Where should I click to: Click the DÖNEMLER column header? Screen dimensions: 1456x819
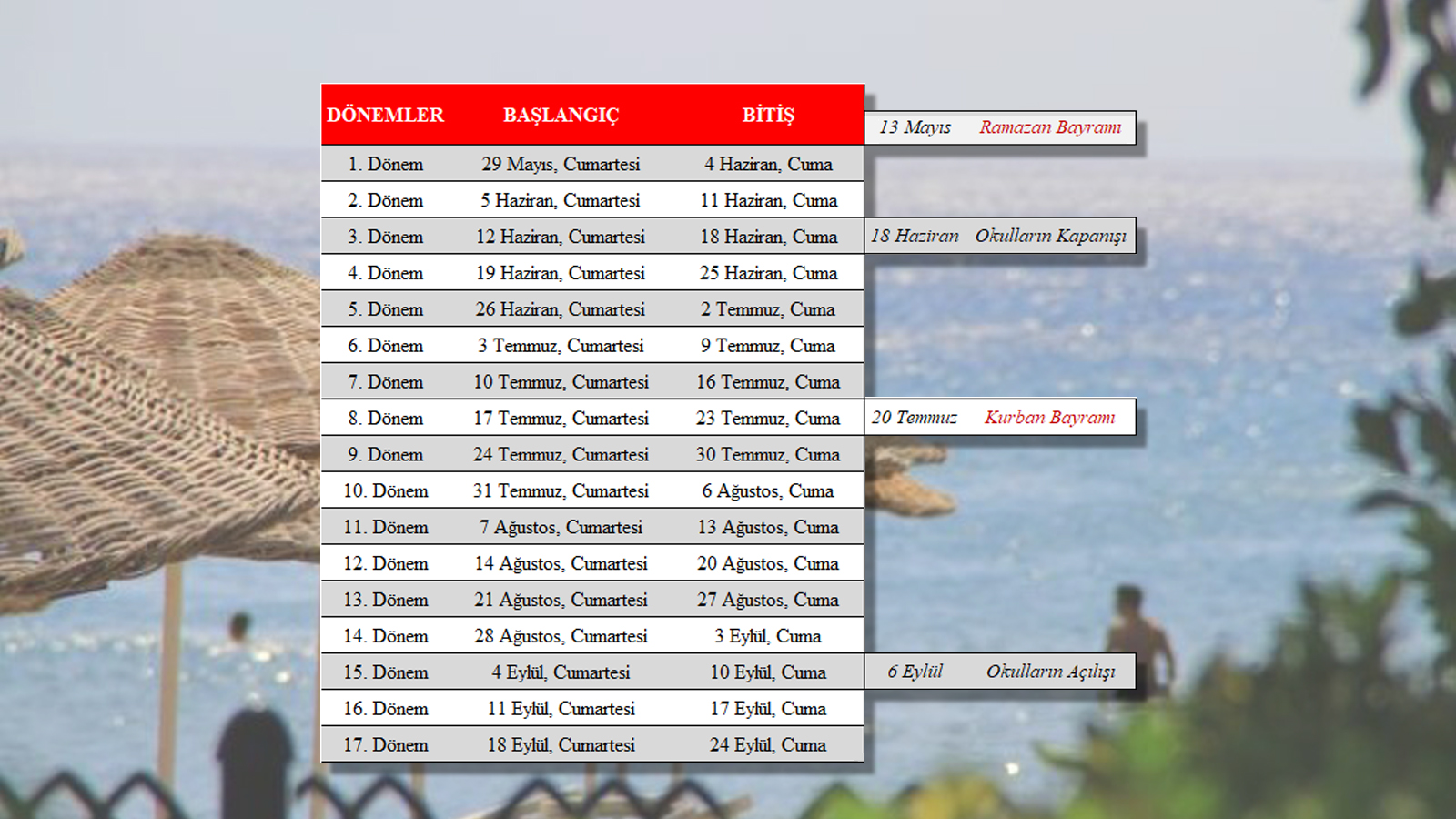pos(386,116)
